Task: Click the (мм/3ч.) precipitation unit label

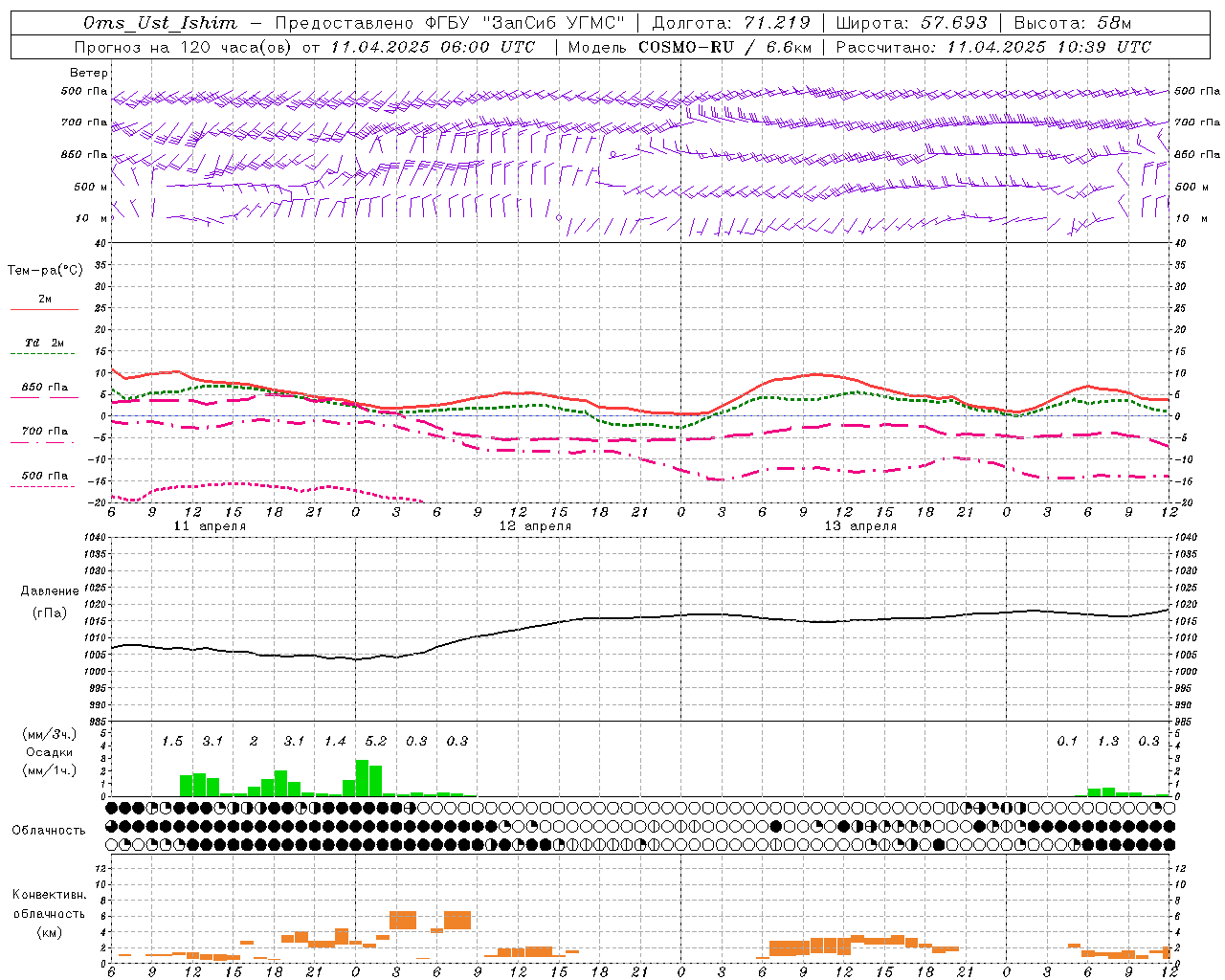Action: pos(50,735)
